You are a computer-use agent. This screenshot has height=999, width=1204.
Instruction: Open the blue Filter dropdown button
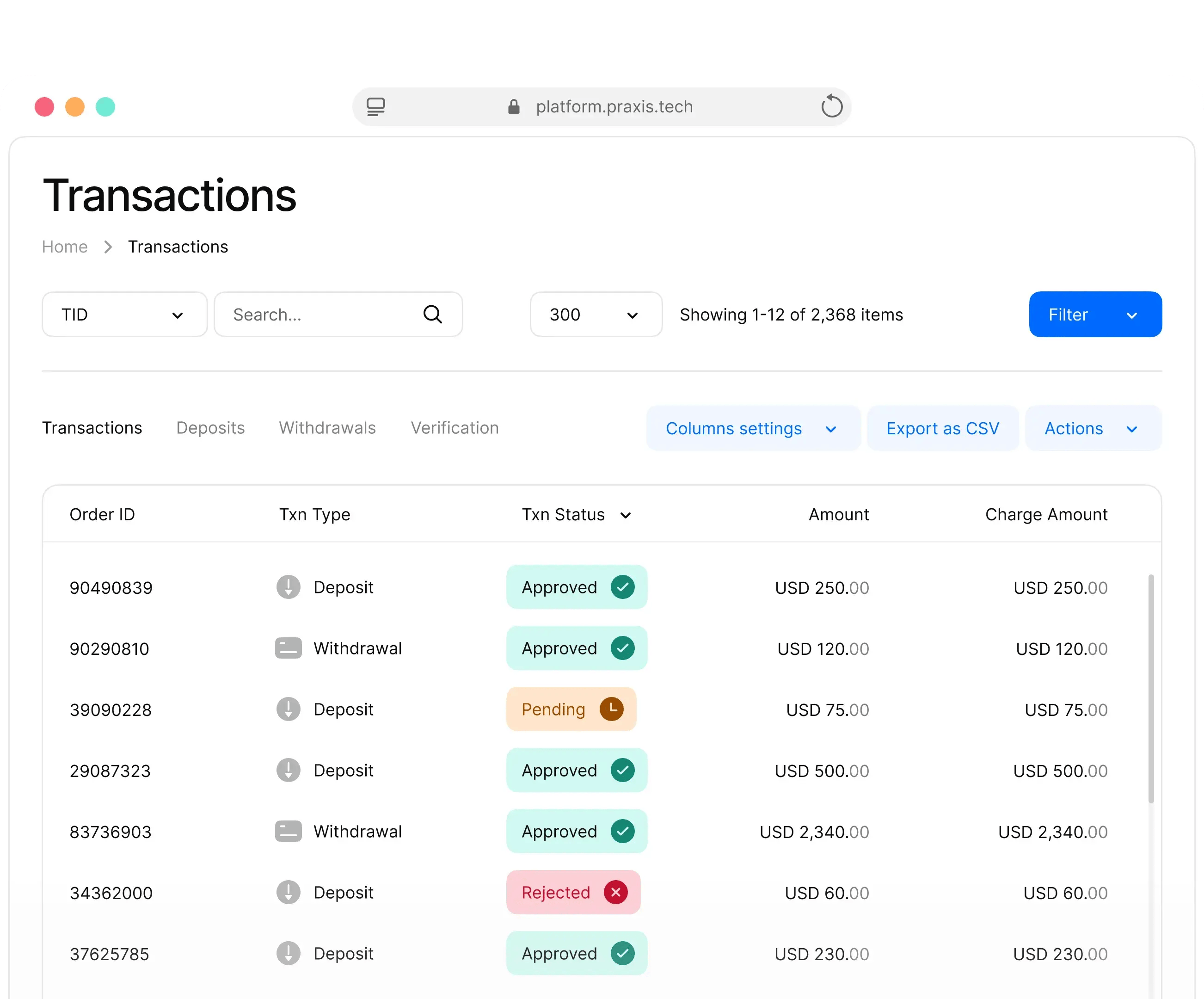coord(1095,314)
